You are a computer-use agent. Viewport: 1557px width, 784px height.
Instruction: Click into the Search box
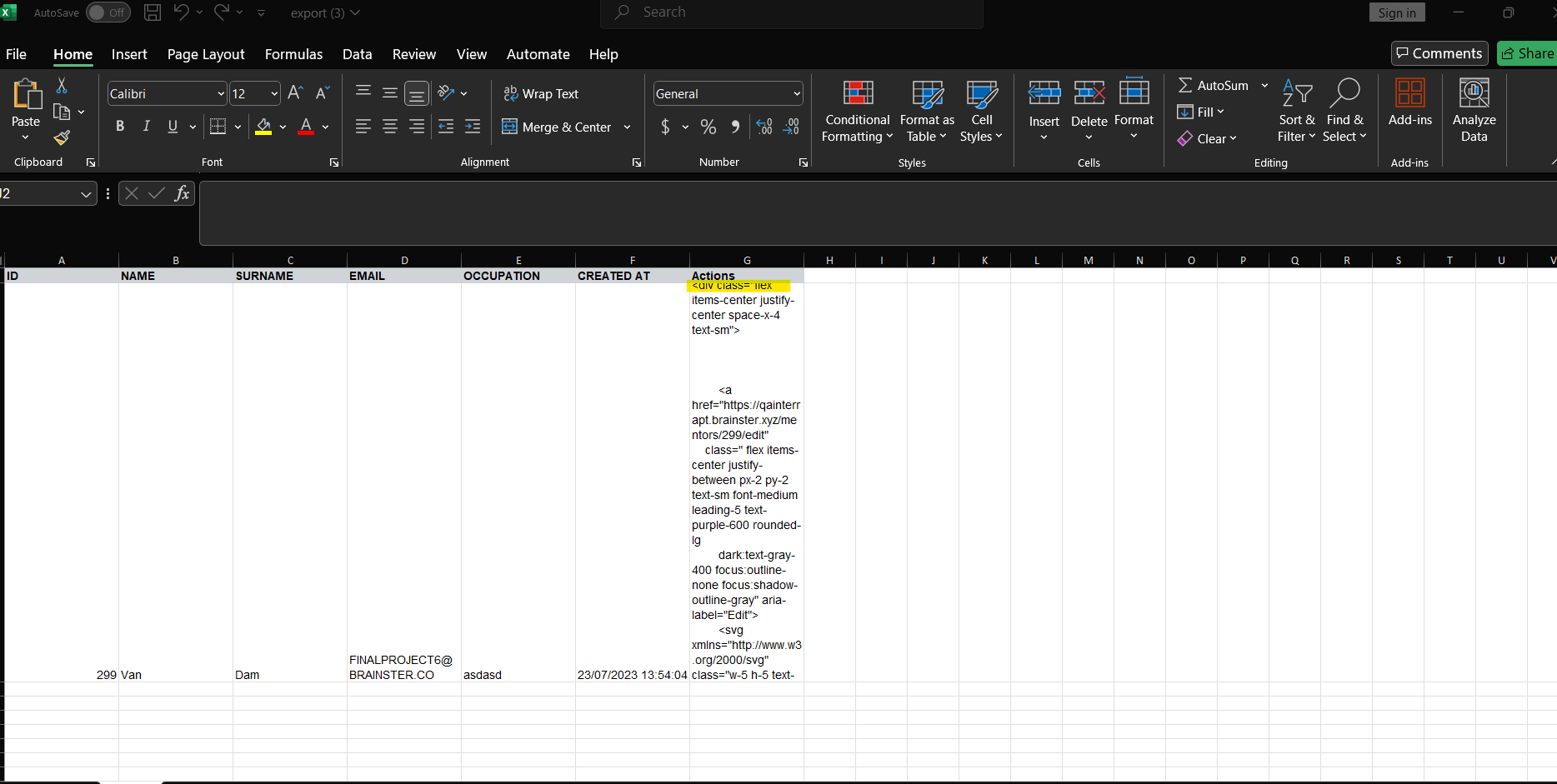point(792,12)
